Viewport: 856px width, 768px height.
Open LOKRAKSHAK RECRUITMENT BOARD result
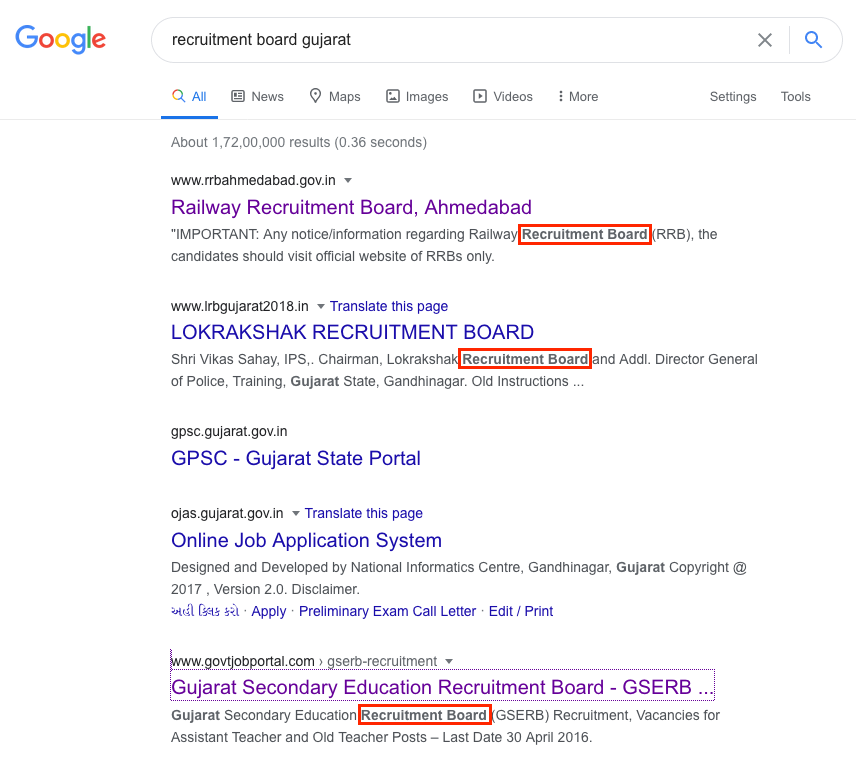click(352, 333)
